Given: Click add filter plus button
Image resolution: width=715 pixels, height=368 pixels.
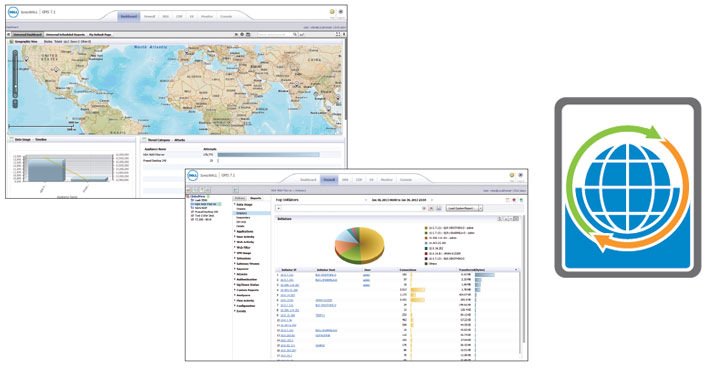Looking at the screenshot, I should [279, 208].
